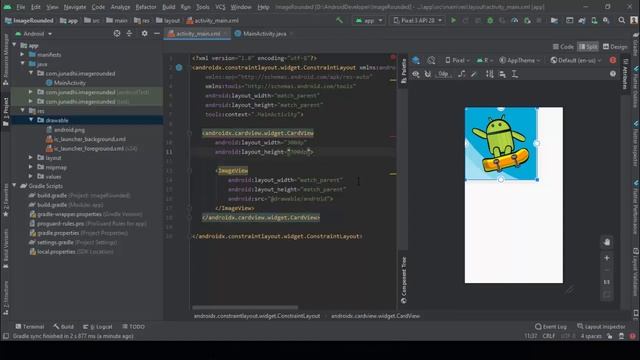The width and height of the screenshot is (640, 360).
Task: Click CardView in bottom breadcrumb bar
Action: tap(375, 316)
